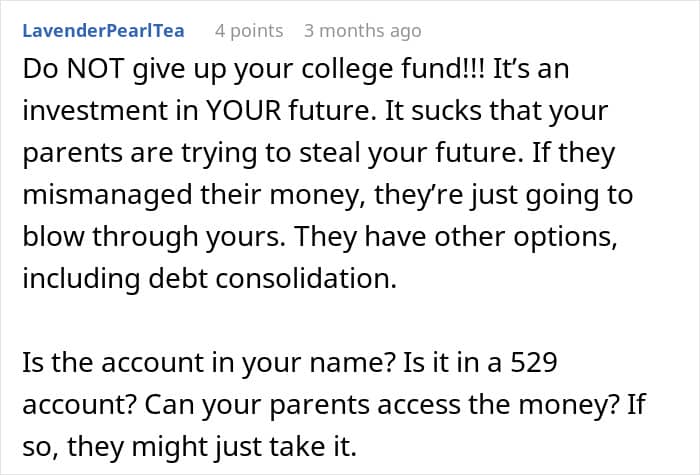The width and height of the screenshot is (700, 475).
Task: Click the word "mismanaged" in the comment
Action: [107, 195]
